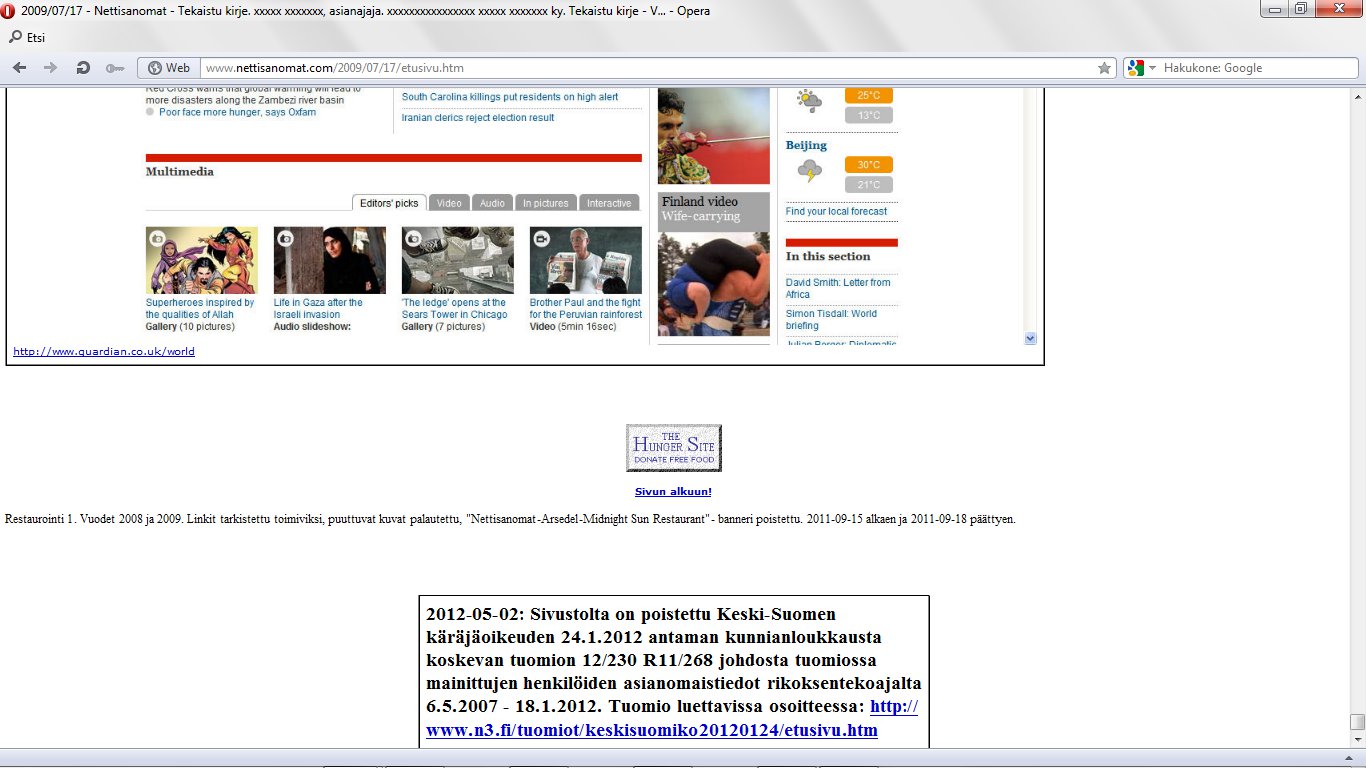Click the Forward navigation arrow
This screenshot has height=768, width=1366.
pos(49,68)
